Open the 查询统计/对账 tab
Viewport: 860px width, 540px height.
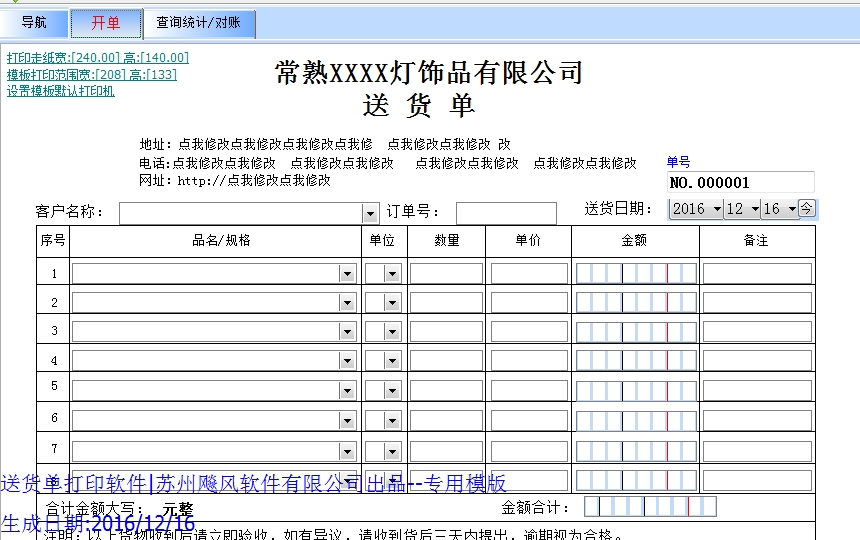click(198, 23)
